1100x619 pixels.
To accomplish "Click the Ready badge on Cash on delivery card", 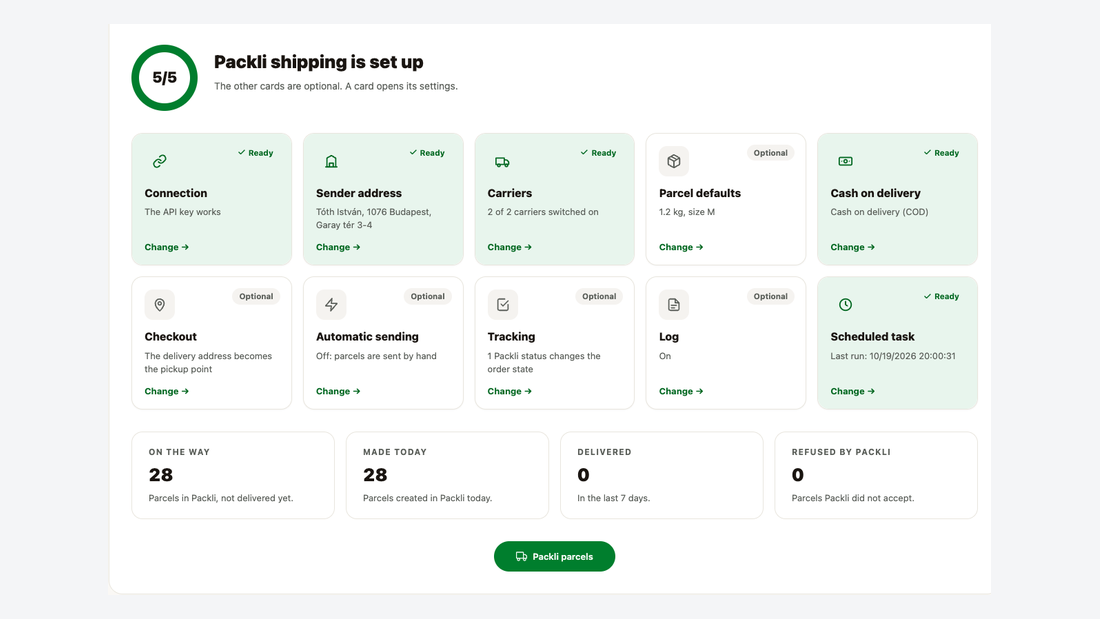I will 941,153.
